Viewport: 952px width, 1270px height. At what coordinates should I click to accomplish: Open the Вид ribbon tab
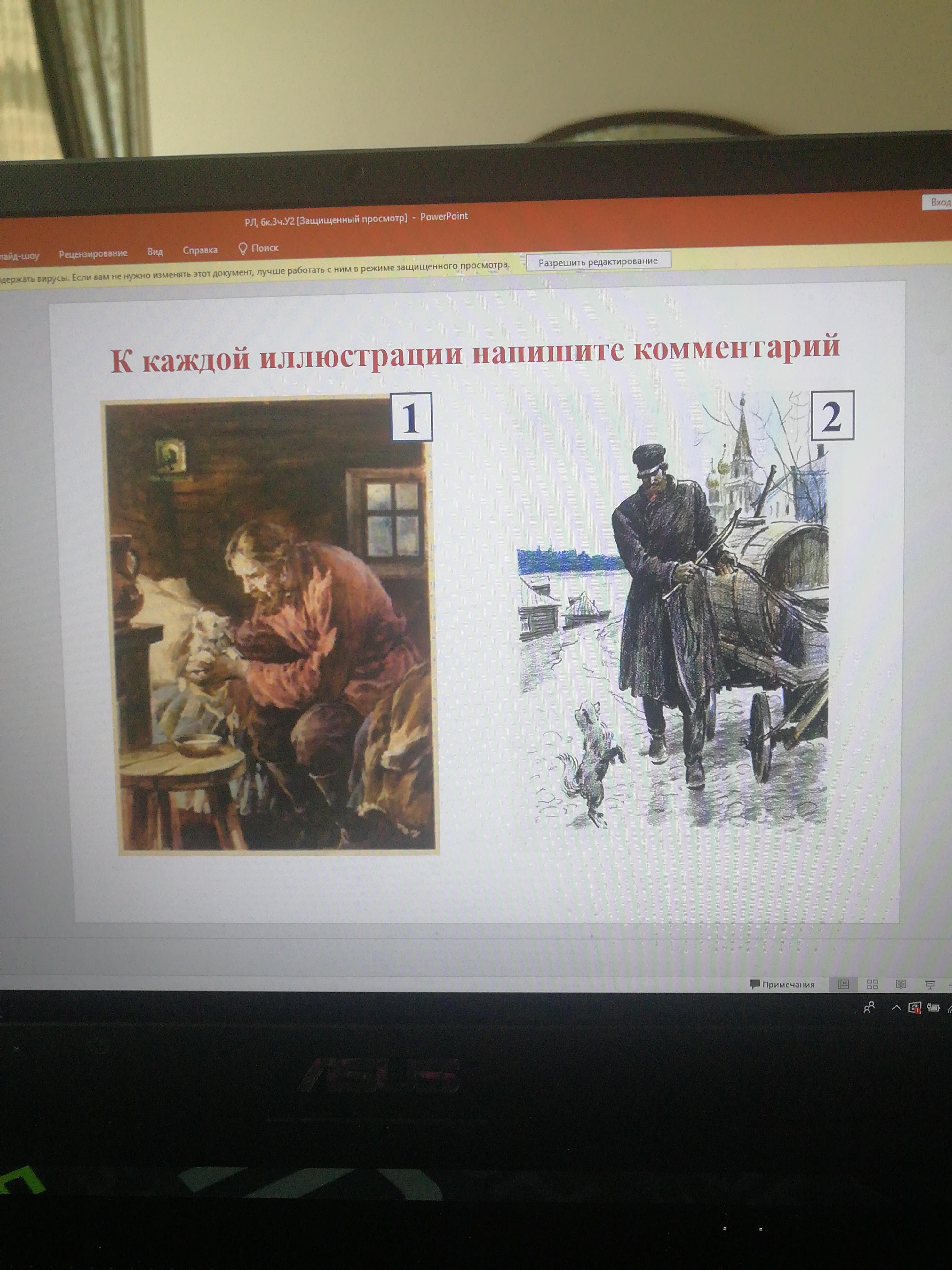(155, 252)
